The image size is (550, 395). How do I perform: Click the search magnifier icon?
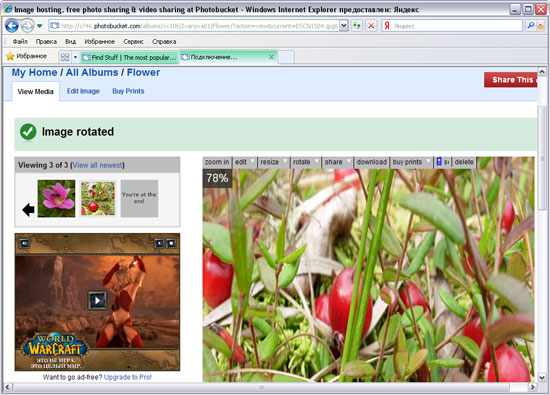[x=530, y=26]
